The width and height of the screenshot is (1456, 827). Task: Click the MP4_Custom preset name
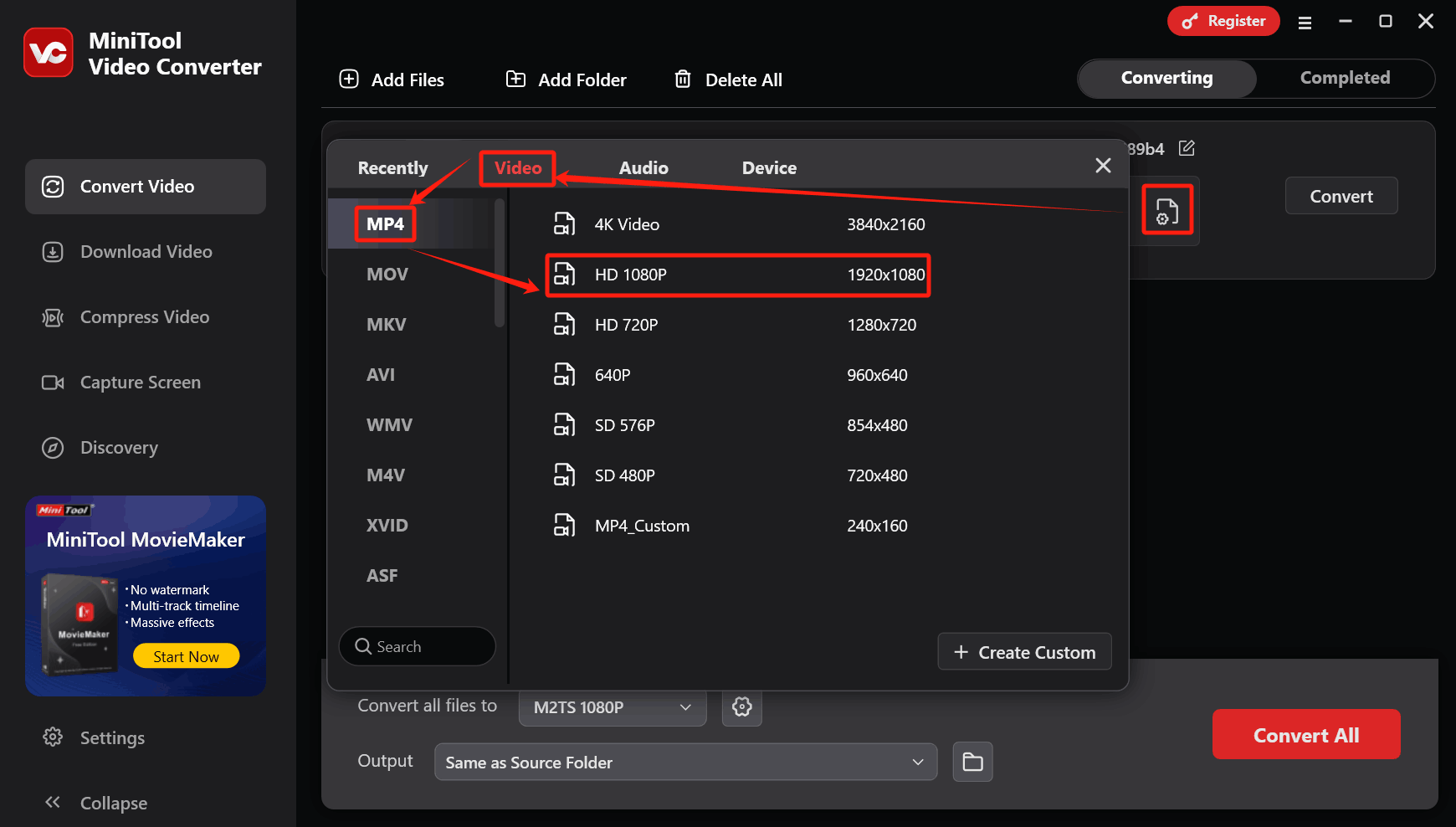pos(643,526)
